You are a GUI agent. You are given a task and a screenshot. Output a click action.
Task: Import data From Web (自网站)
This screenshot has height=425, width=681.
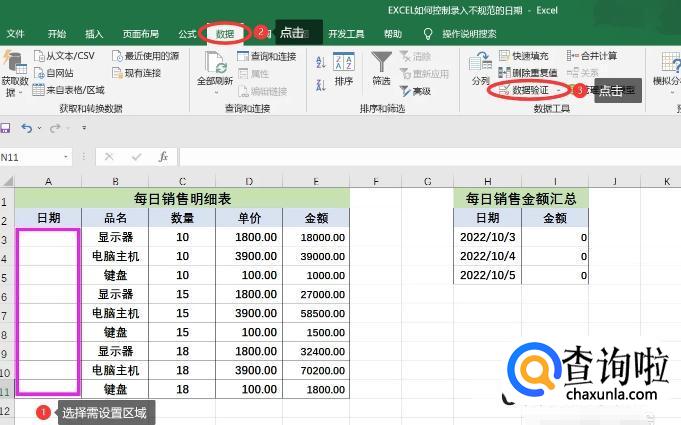point(54,73)
